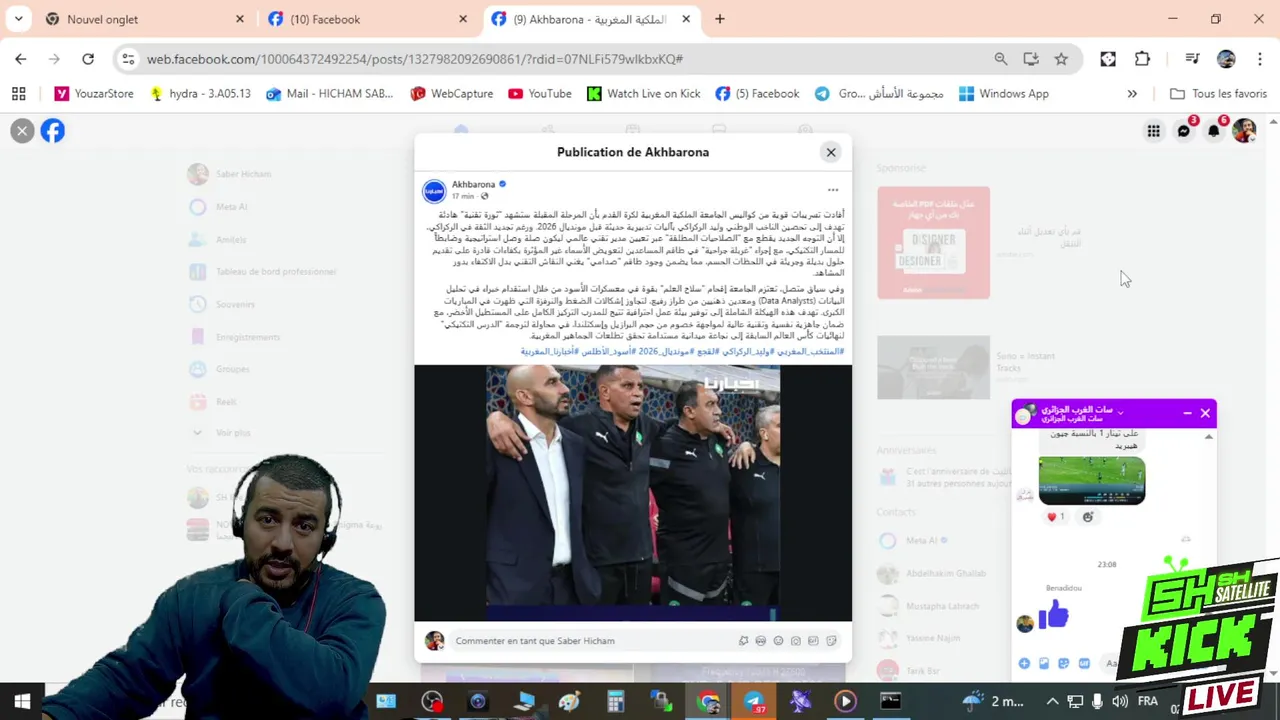Screen dimensions: 1280x720
Task: Open the media control button in Chrome
Action: click(1192, 59)
